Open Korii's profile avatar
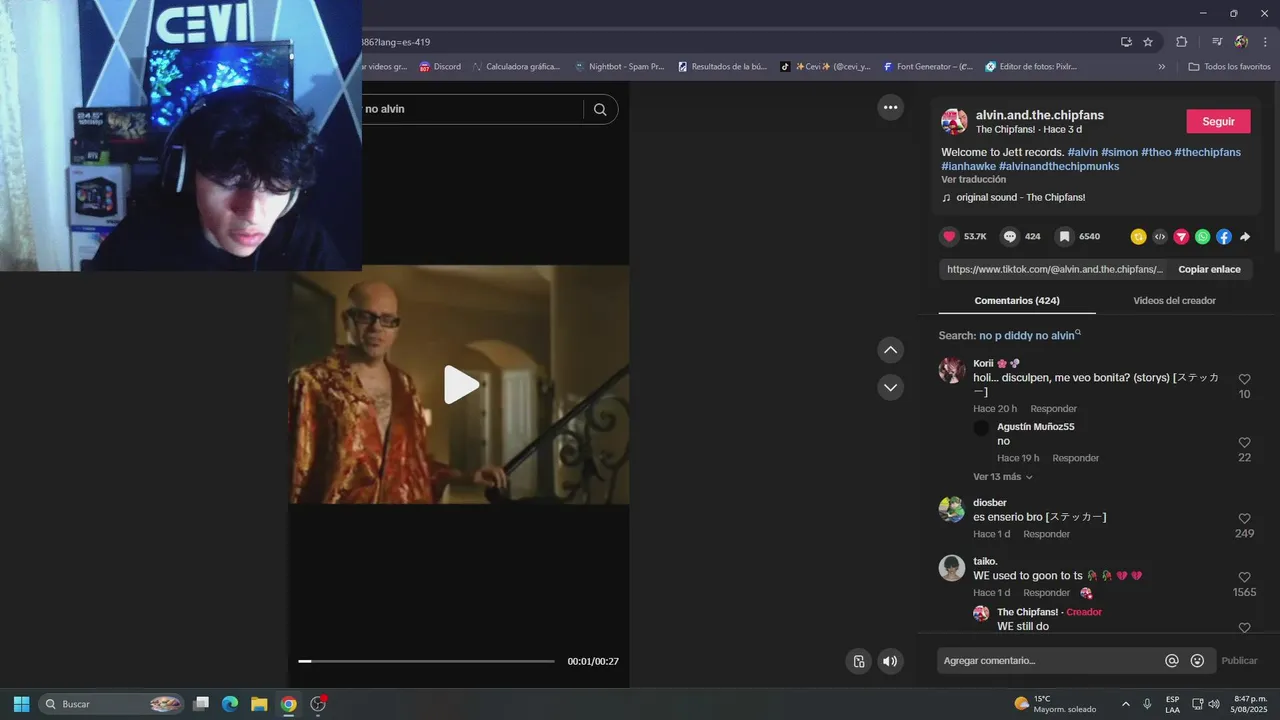 [x=952, y=370]
